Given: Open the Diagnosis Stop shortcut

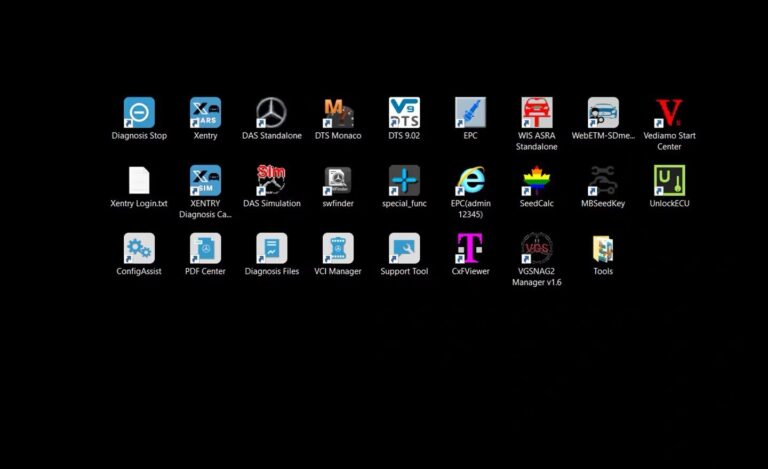Looking at the screenshot, I should [139, 113].
